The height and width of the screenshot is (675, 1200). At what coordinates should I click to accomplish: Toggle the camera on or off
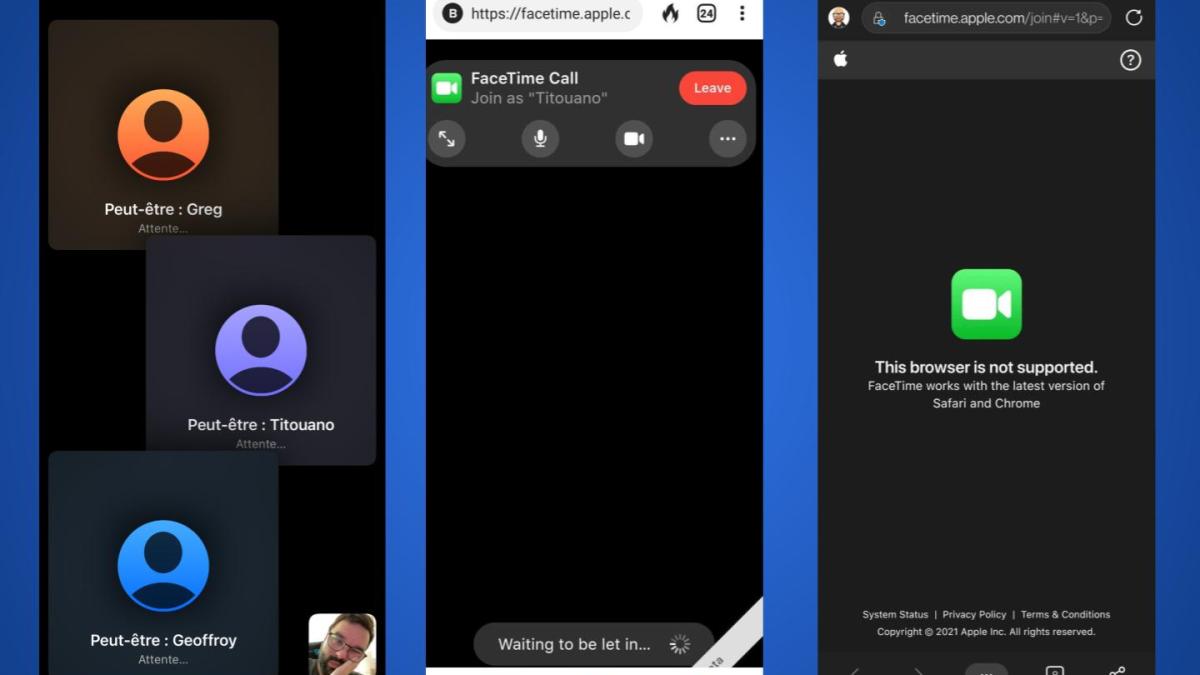coord(634,139)
